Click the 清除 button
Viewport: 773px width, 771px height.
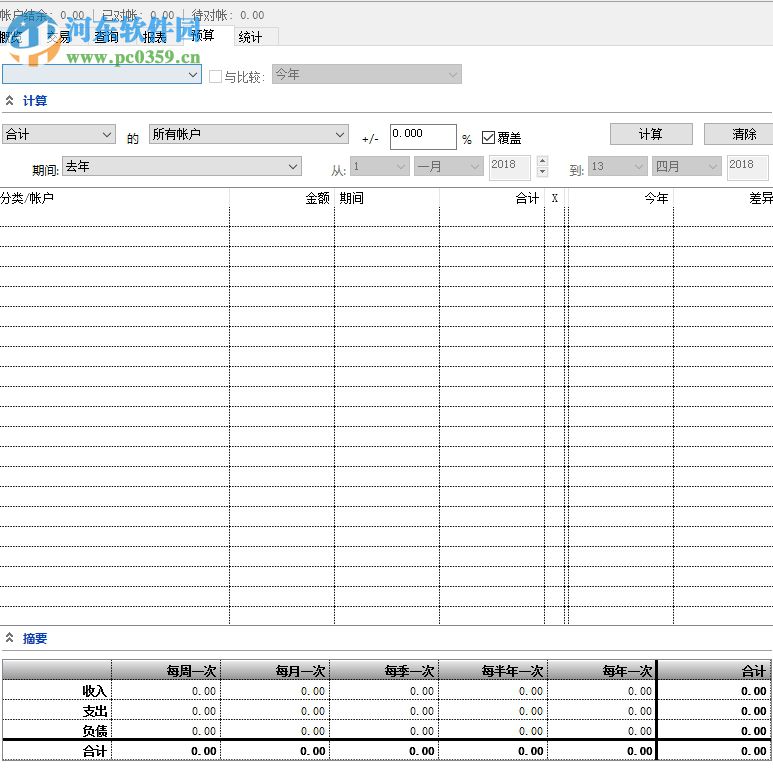(740, 134)
